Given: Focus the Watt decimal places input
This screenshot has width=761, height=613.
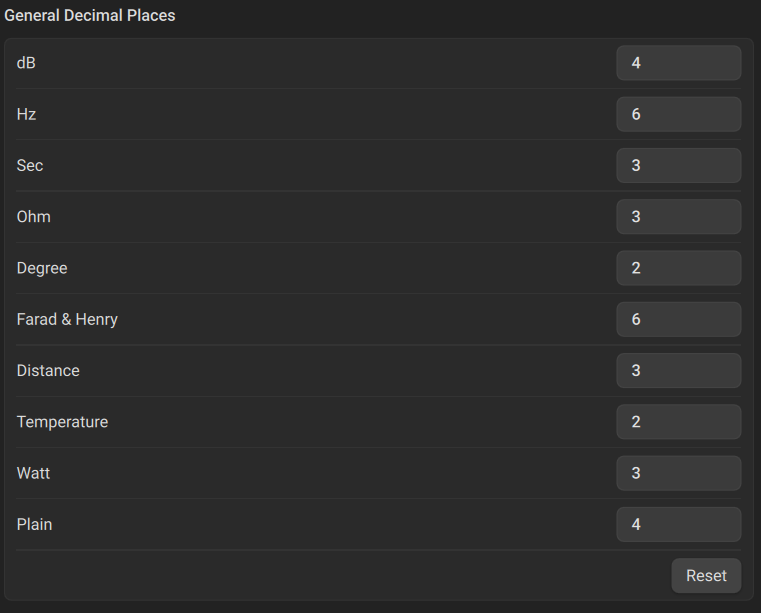Looking at the screenshot, I should pos(678,473).
